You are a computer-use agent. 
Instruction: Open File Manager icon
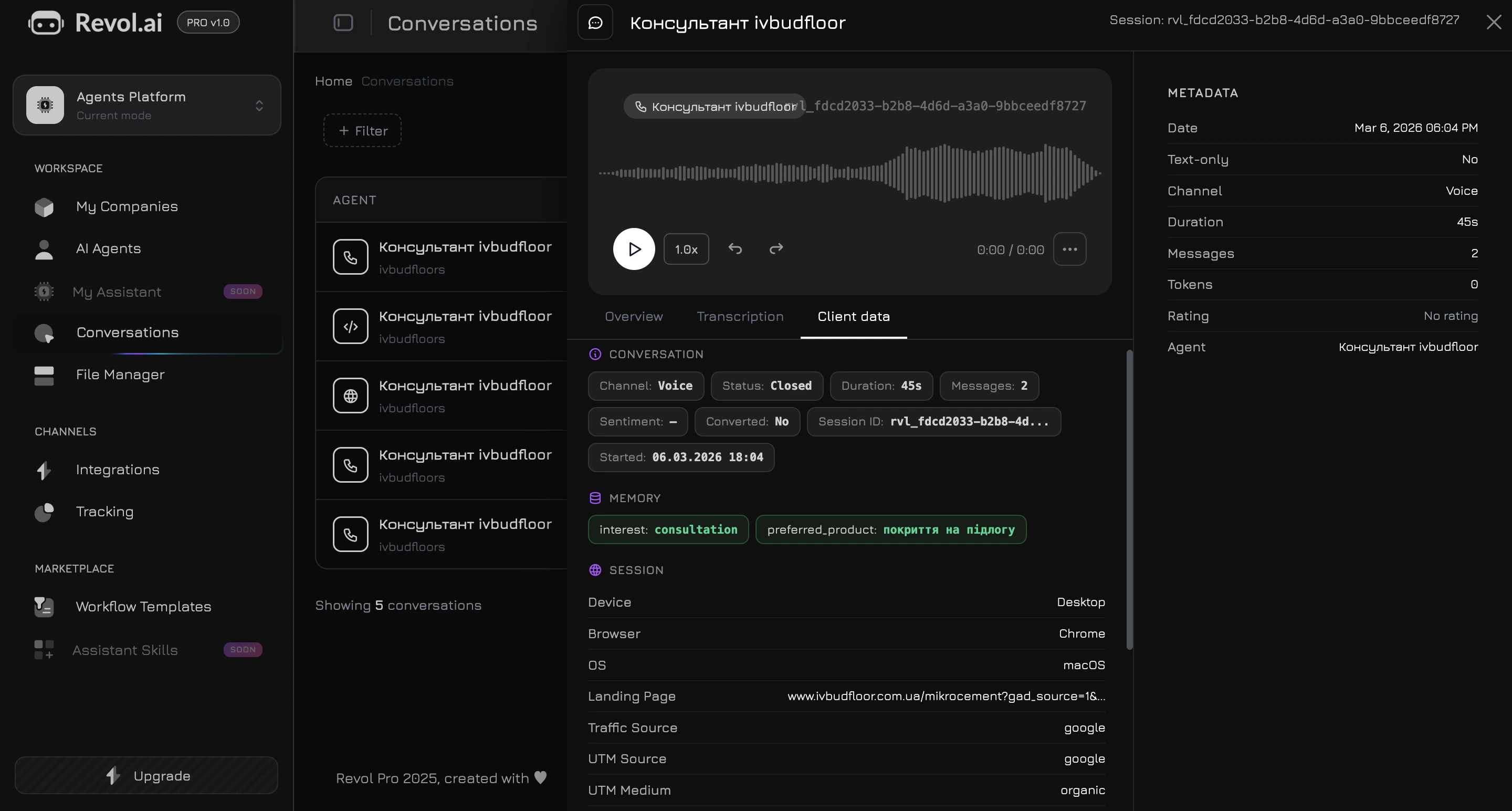[44, 375]
